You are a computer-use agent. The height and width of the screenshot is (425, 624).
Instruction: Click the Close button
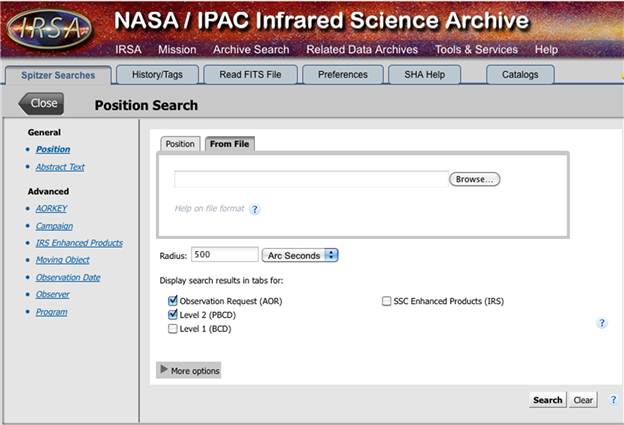41,103
